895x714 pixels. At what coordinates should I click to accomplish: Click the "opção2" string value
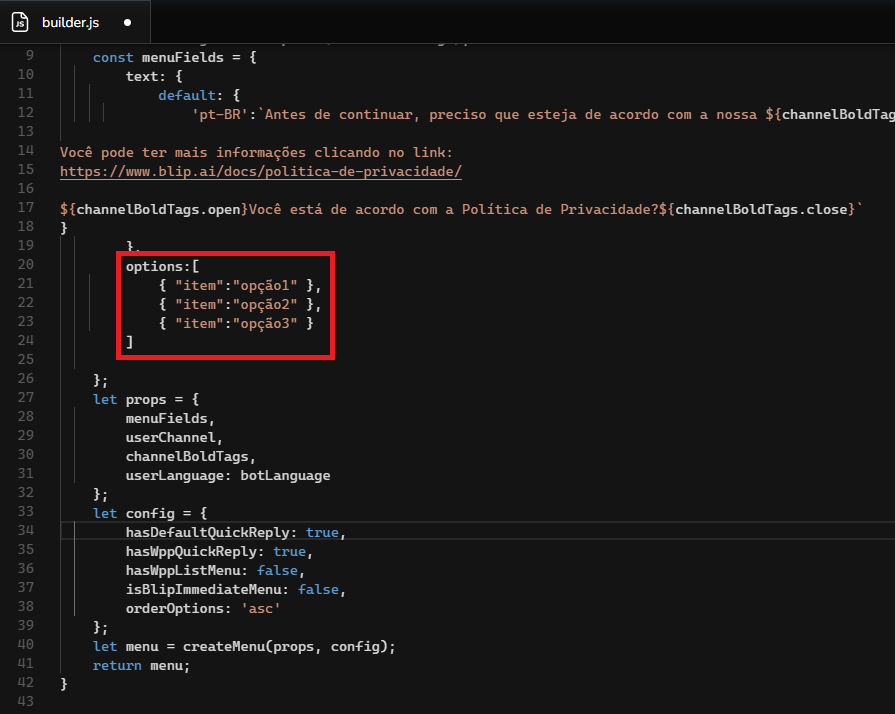pyautogui.click(x=265, y=304)
